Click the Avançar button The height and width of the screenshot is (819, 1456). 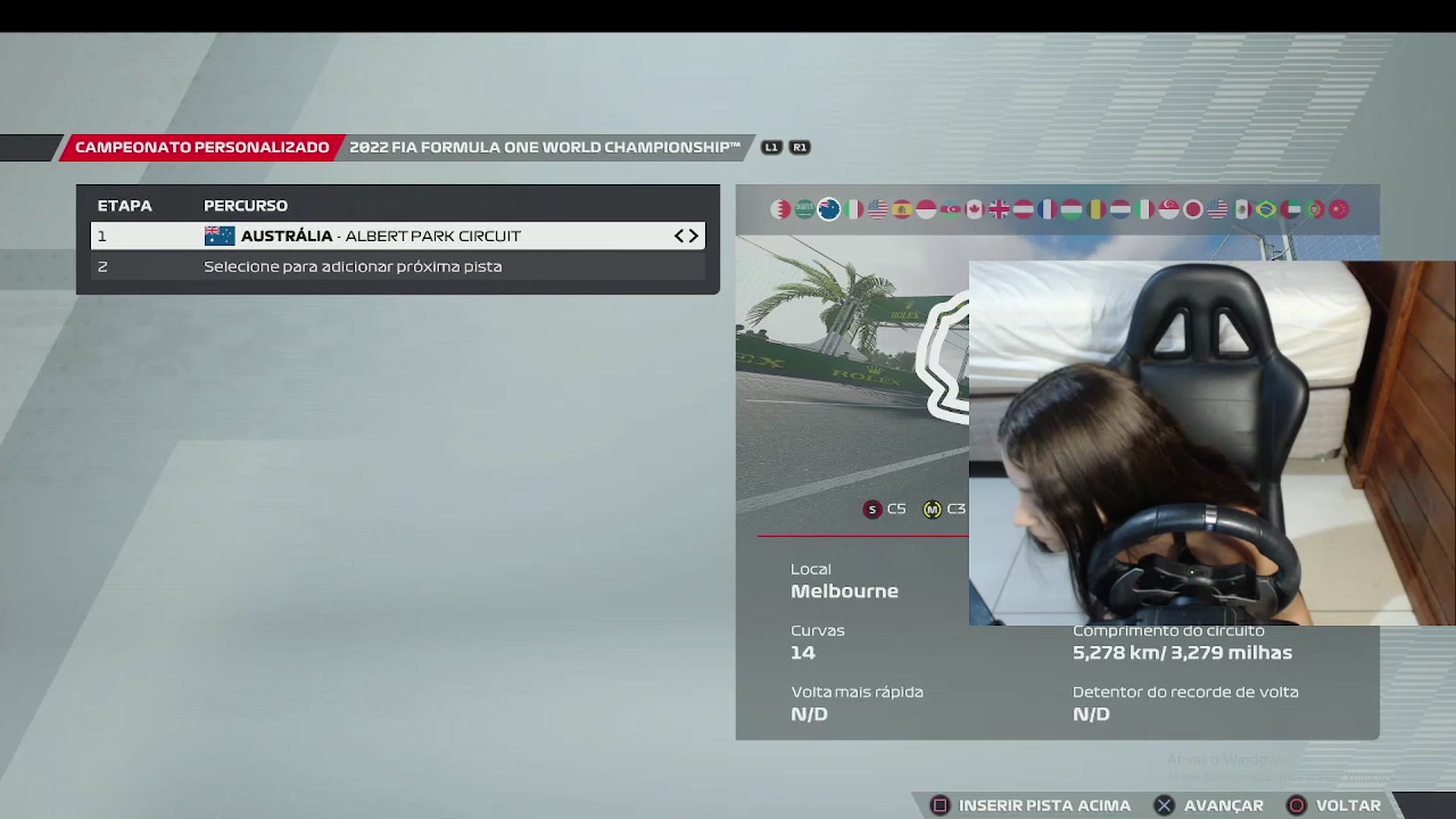[x=1209, y=805]
